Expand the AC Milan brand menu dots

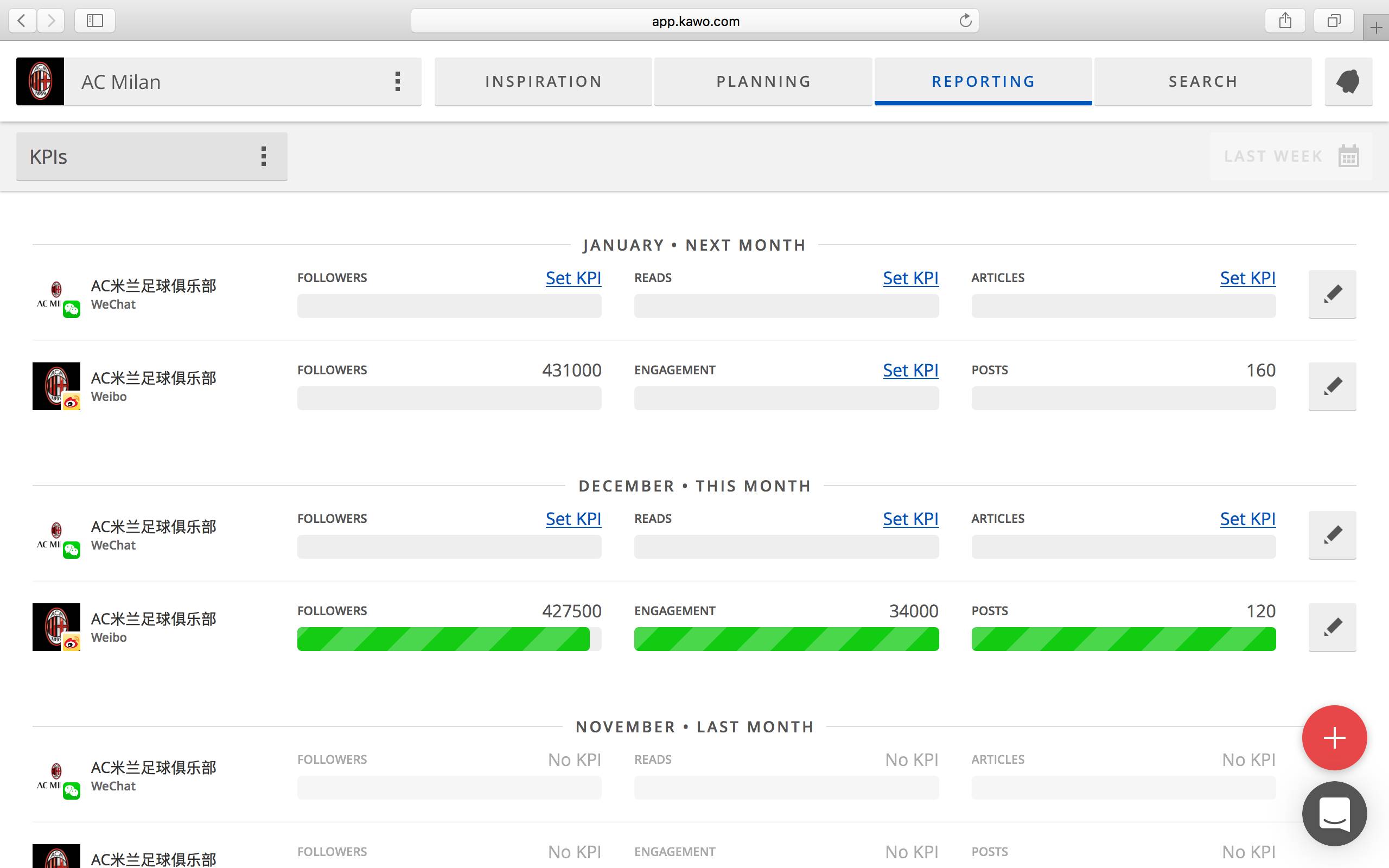pos(397,81)
